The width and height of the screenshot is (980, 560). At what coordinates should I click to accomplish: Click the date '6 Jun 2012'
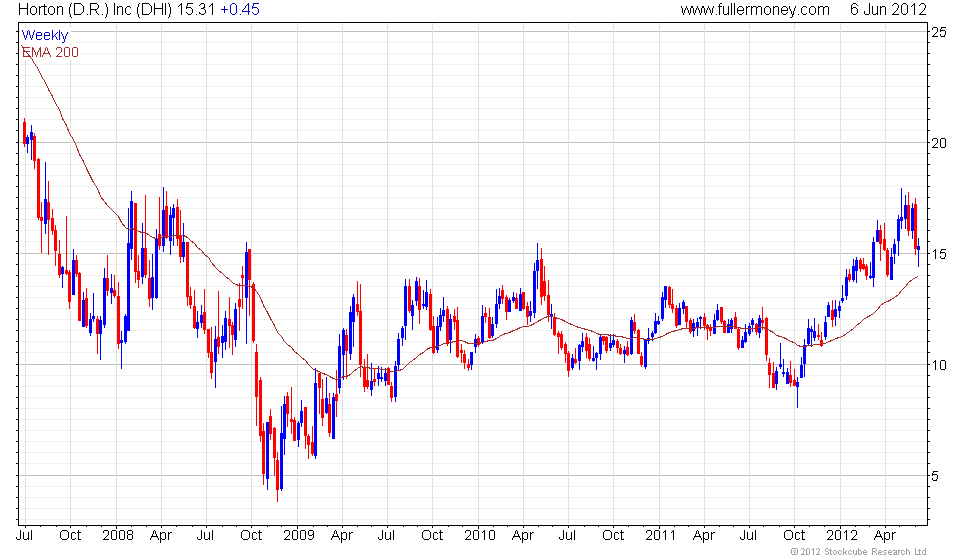point(888,9)
